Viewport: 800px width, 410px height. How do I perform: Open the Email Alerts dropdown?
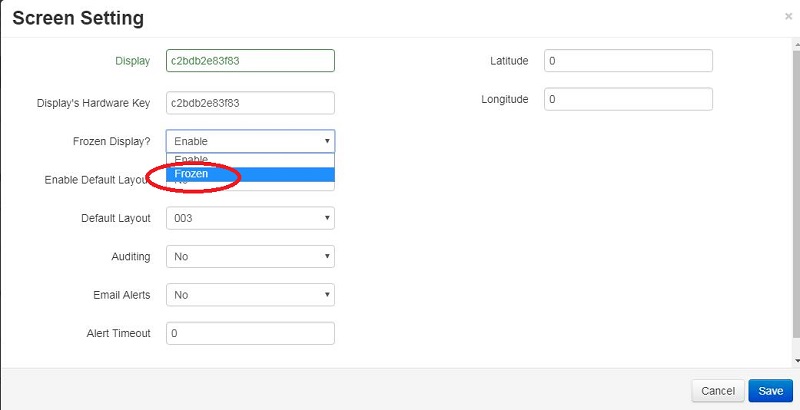click(250, 295)
